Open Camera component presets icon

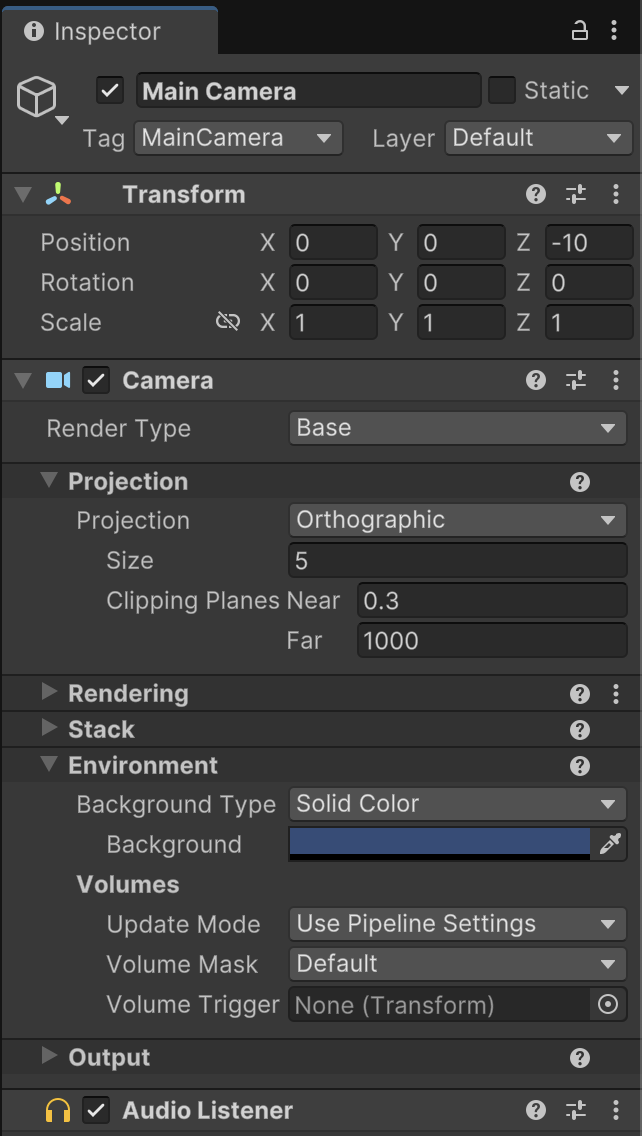click(575, 380)
